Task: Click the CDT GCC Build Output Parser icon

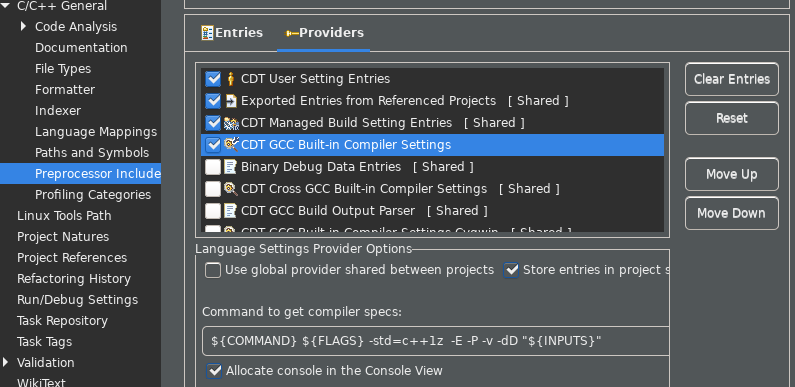Action: click(231, 210)
